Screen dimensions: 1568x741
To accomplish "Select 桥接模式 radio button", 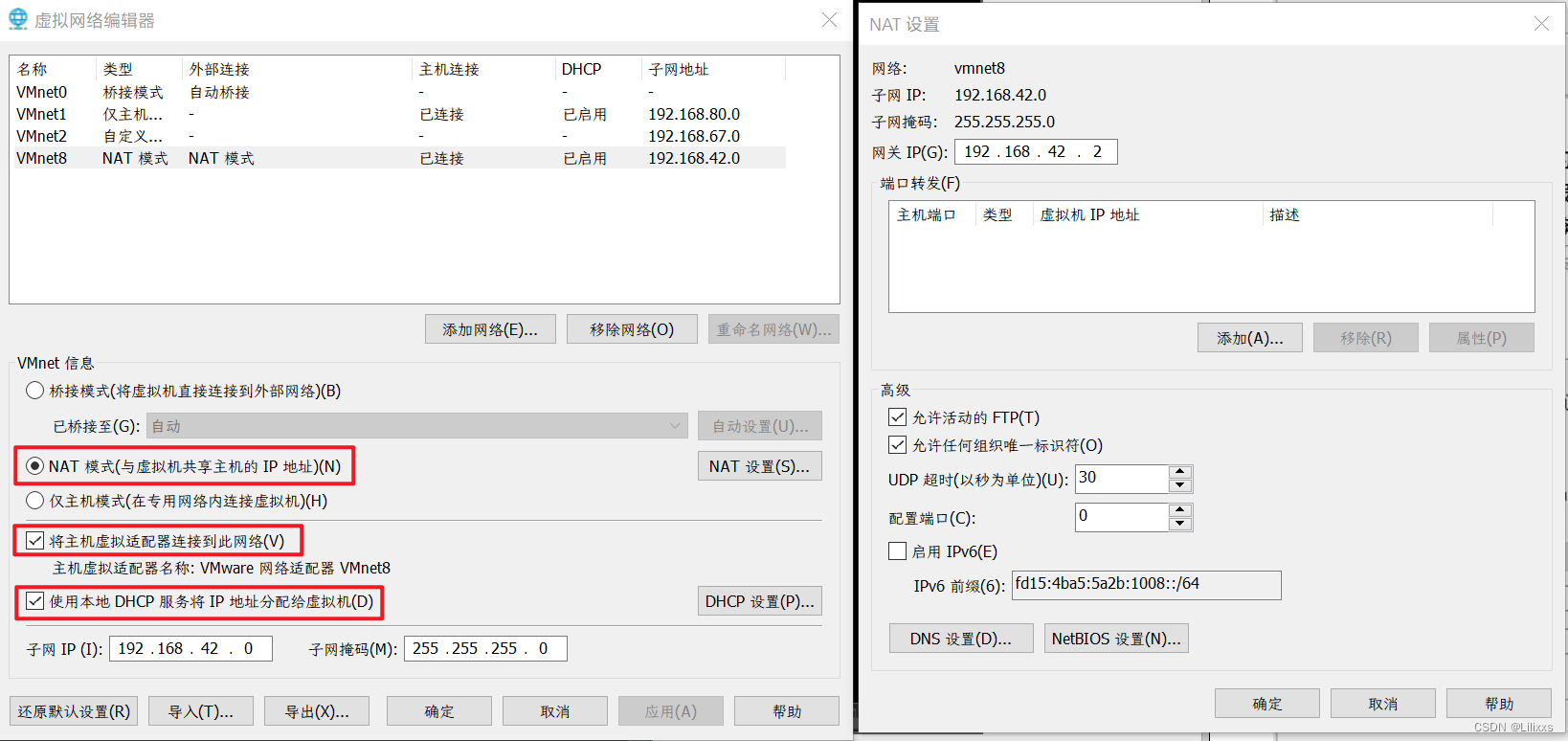I will pos(35,391).
